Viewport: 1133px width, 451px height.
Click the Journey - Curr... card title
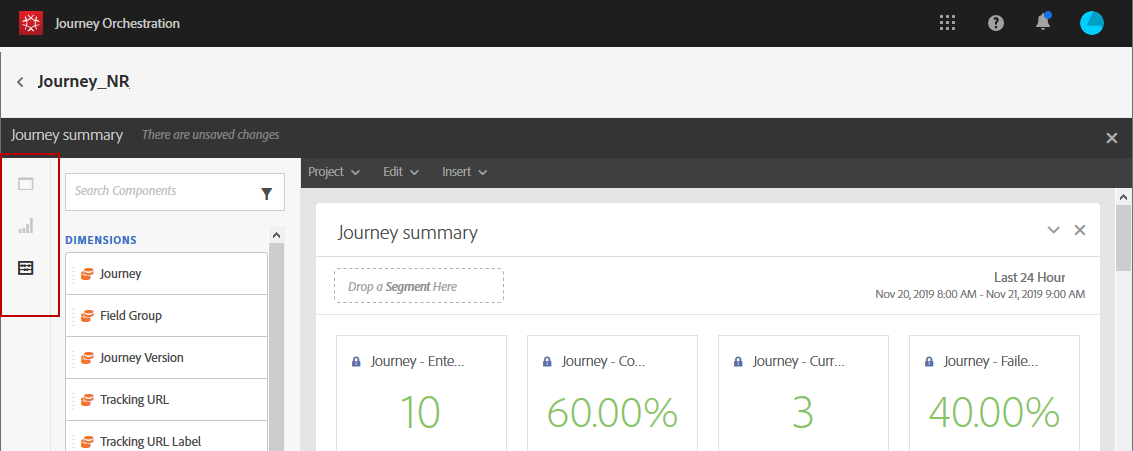798,361
